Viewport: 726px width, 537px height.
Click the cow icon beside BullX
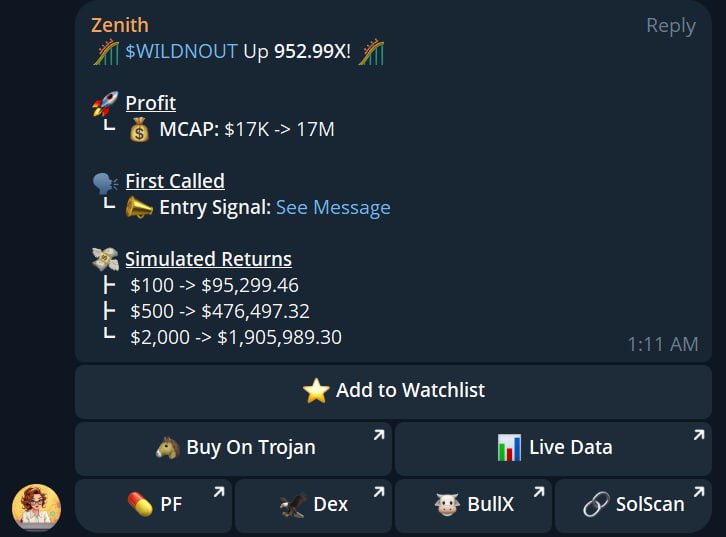[x=447, y=504]
